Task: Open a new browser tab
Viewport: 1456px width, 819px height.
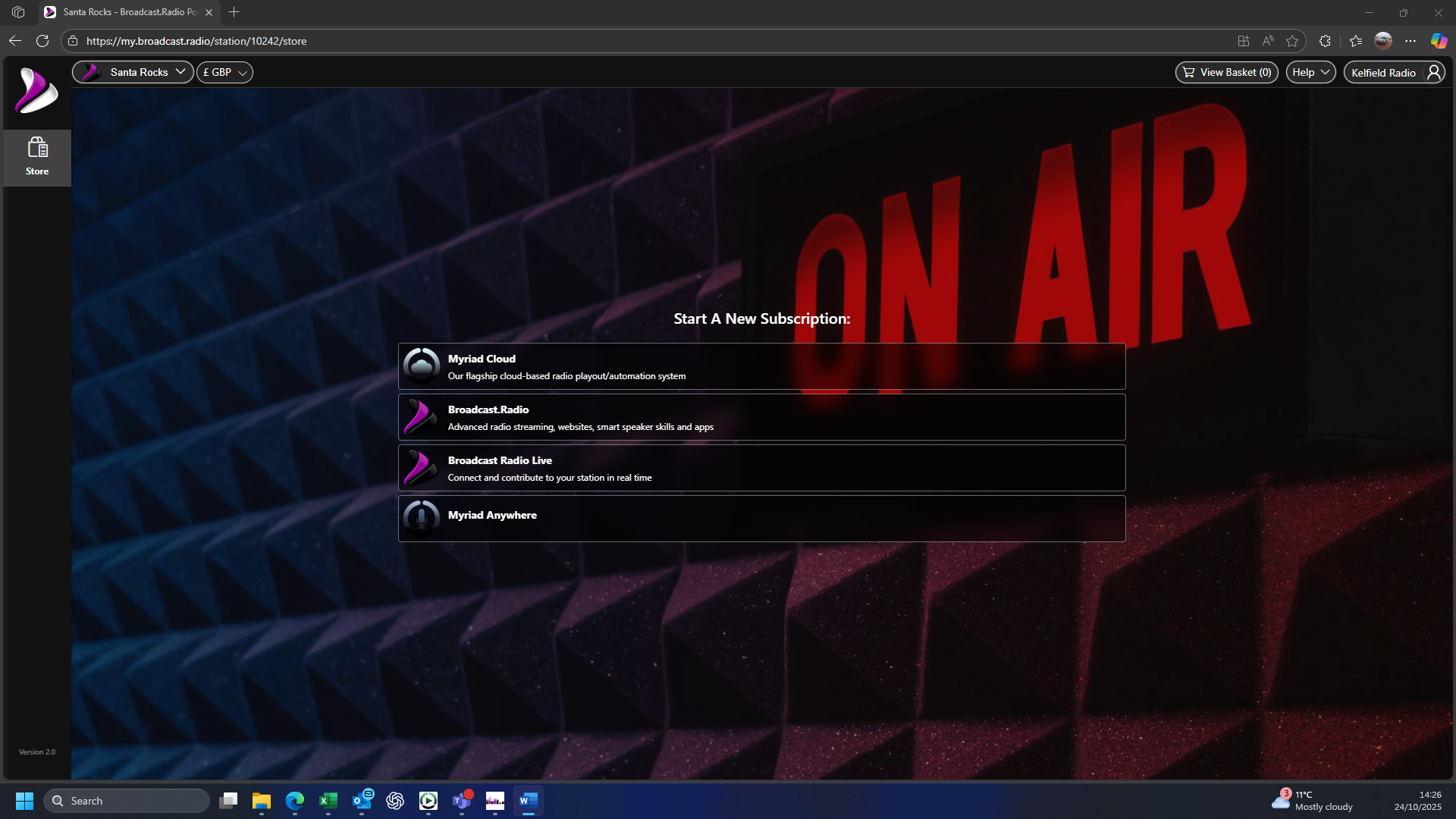Action: 234,12
